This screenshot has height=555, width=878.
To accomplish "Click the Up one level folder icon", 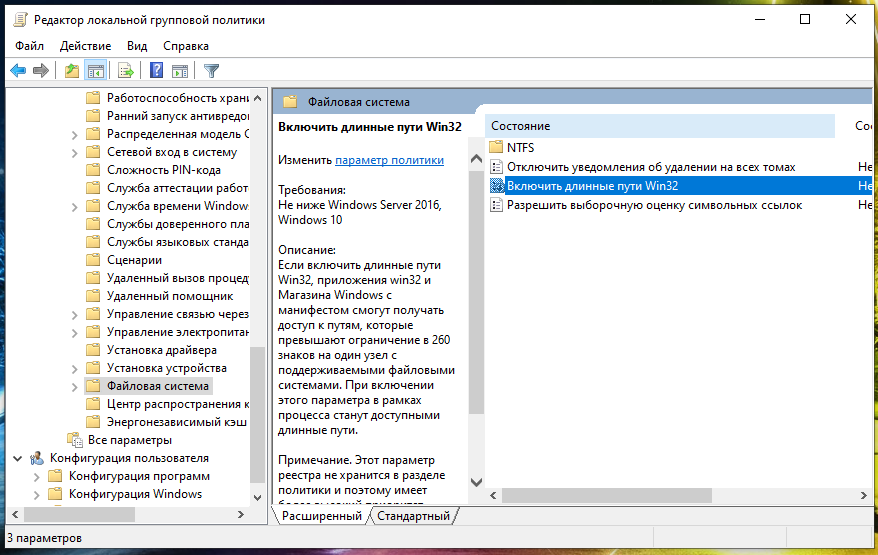I will point(71,70).
